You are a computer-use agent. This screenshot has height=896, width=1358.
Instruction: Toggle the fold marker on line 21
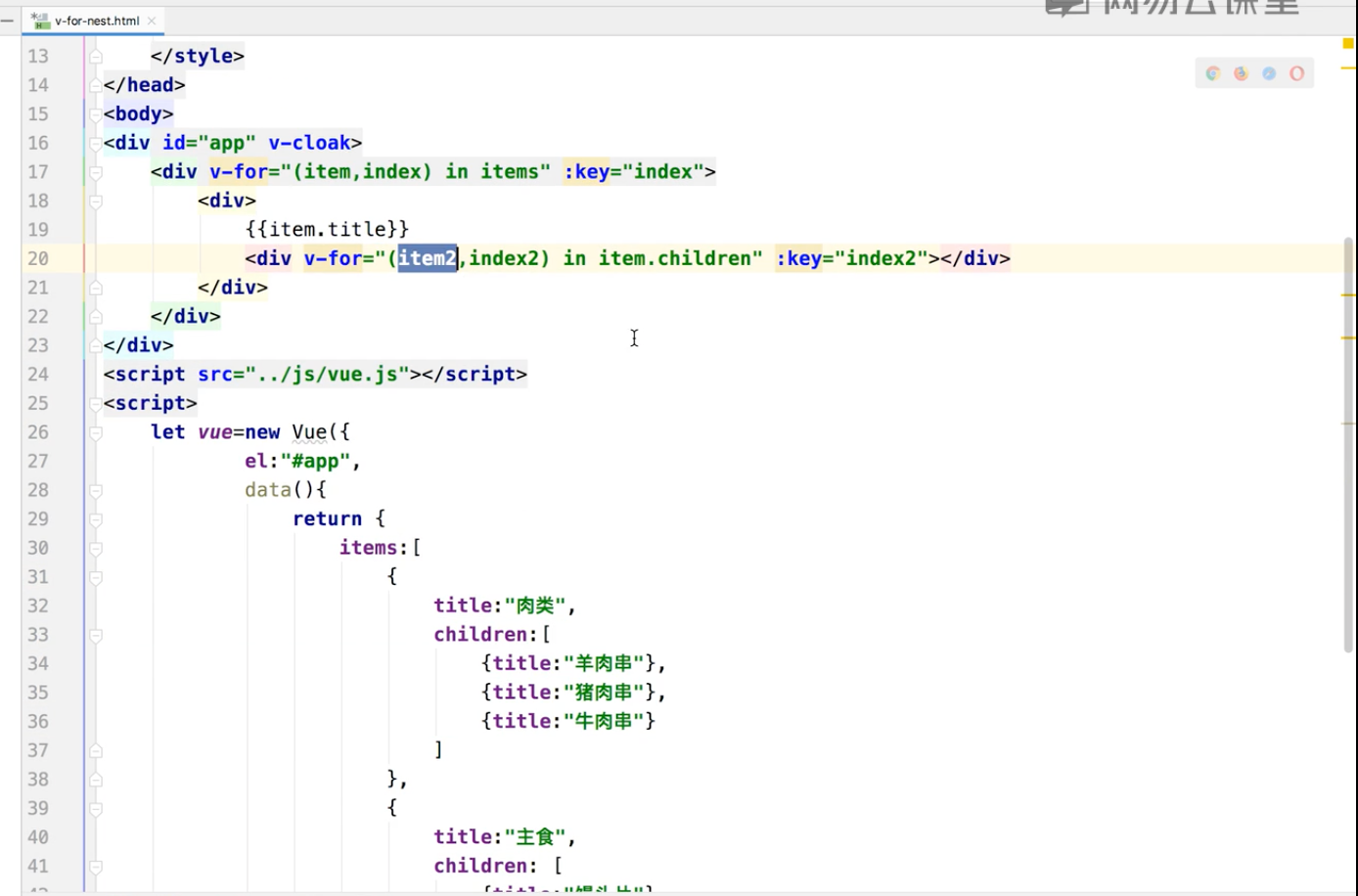click(96, 288)
